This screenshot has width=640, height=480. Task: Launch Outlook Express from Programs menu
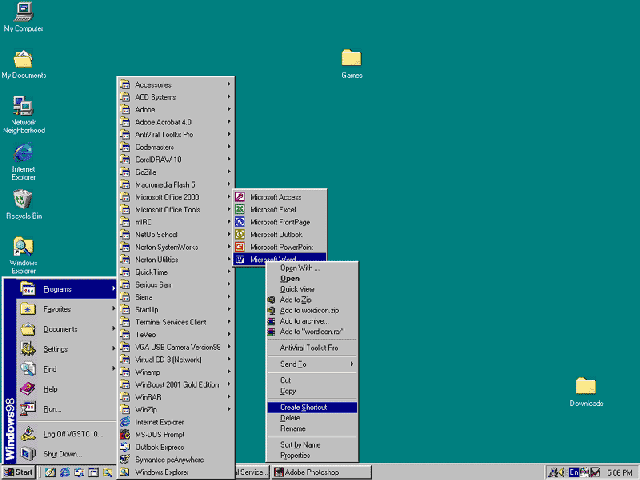click(176, 447)
